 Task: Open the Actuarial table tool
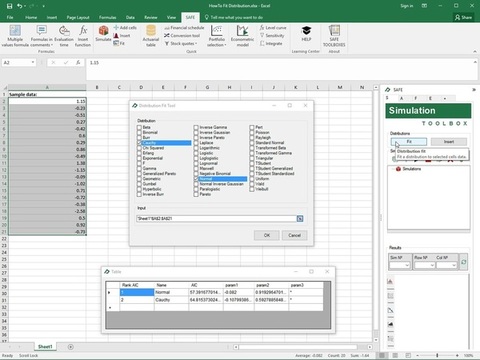pyautogui.click(x=151, y=36)
